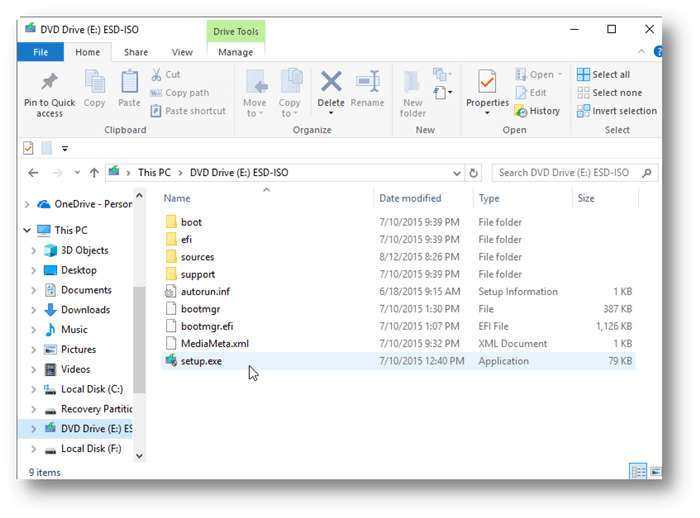Open address bar history dropdown
This screenshot has width=700, height=518.
point(457,173)
